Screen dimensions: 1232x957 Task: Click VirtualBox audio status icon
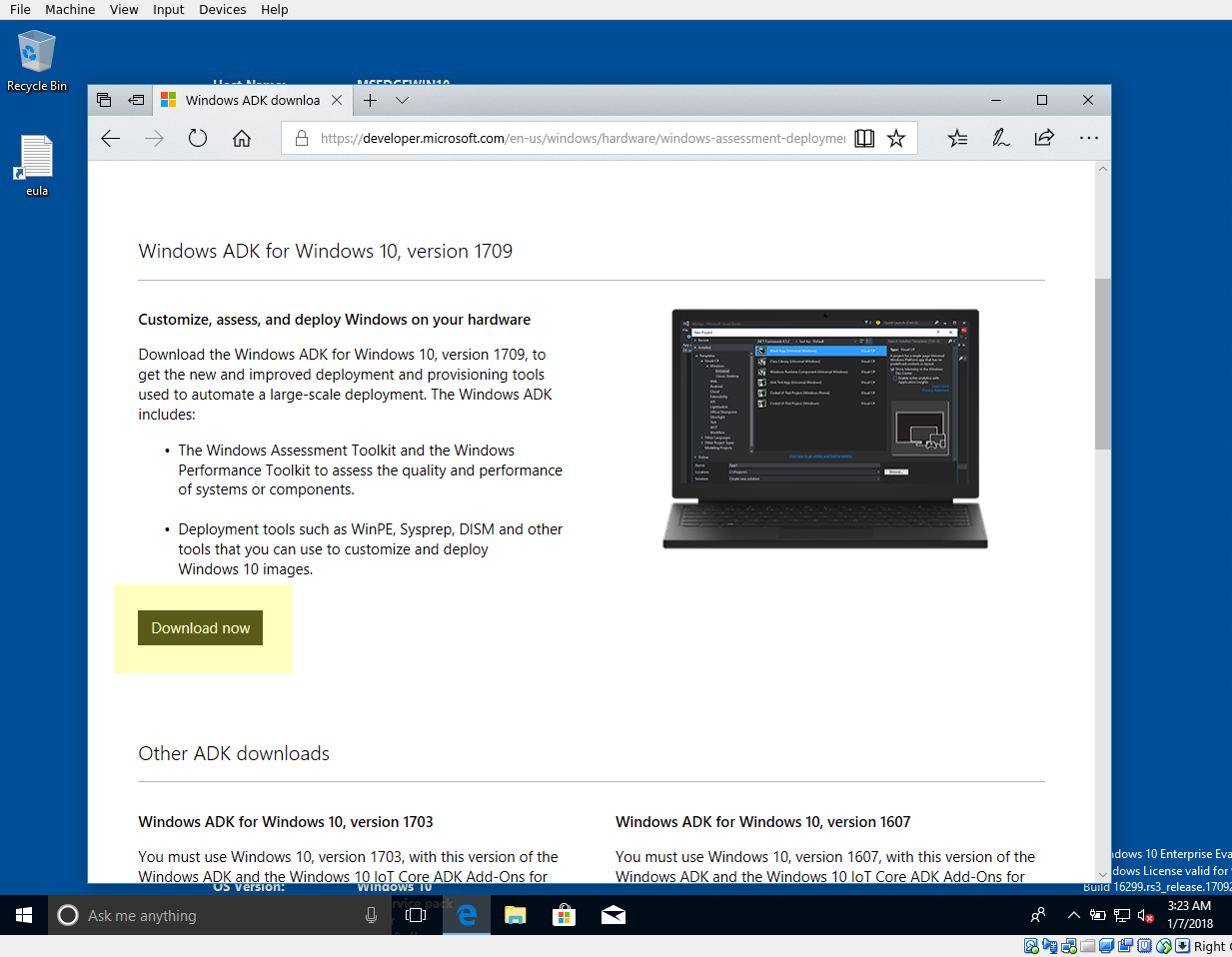coord(1050,946)
